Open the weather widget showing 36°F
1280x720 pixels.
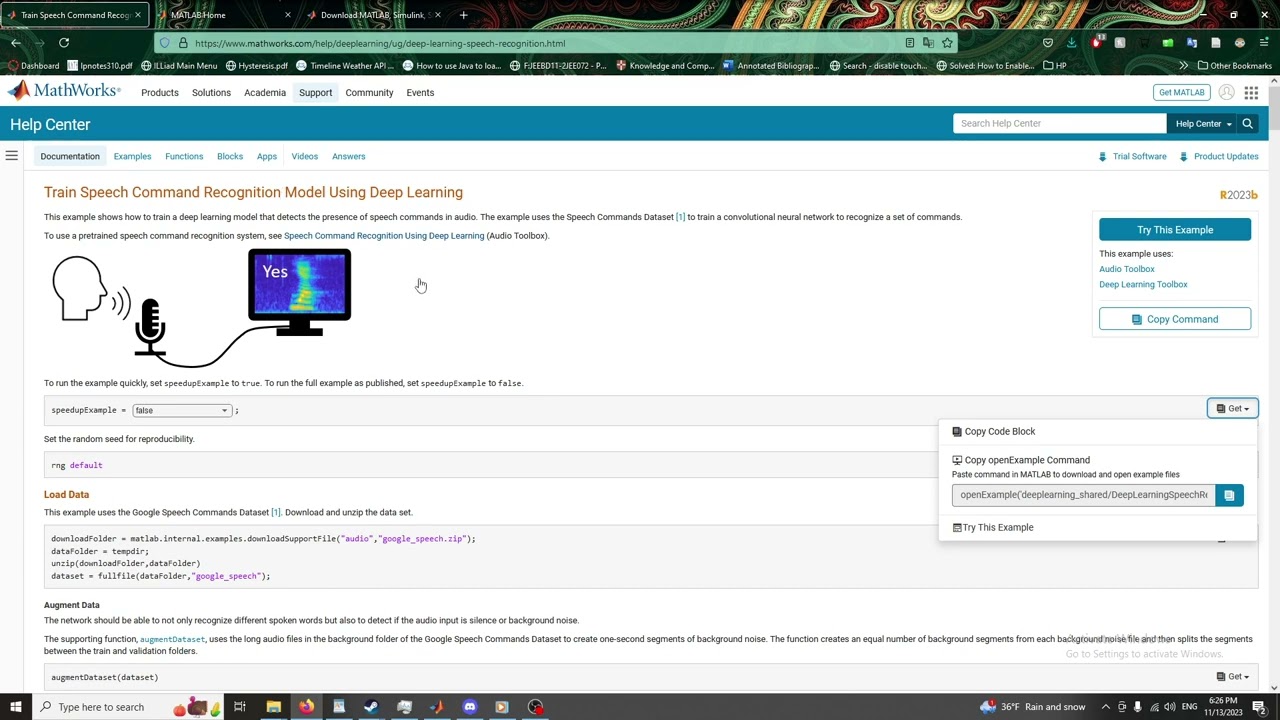pyautogui.click(x=1033, y=707)
